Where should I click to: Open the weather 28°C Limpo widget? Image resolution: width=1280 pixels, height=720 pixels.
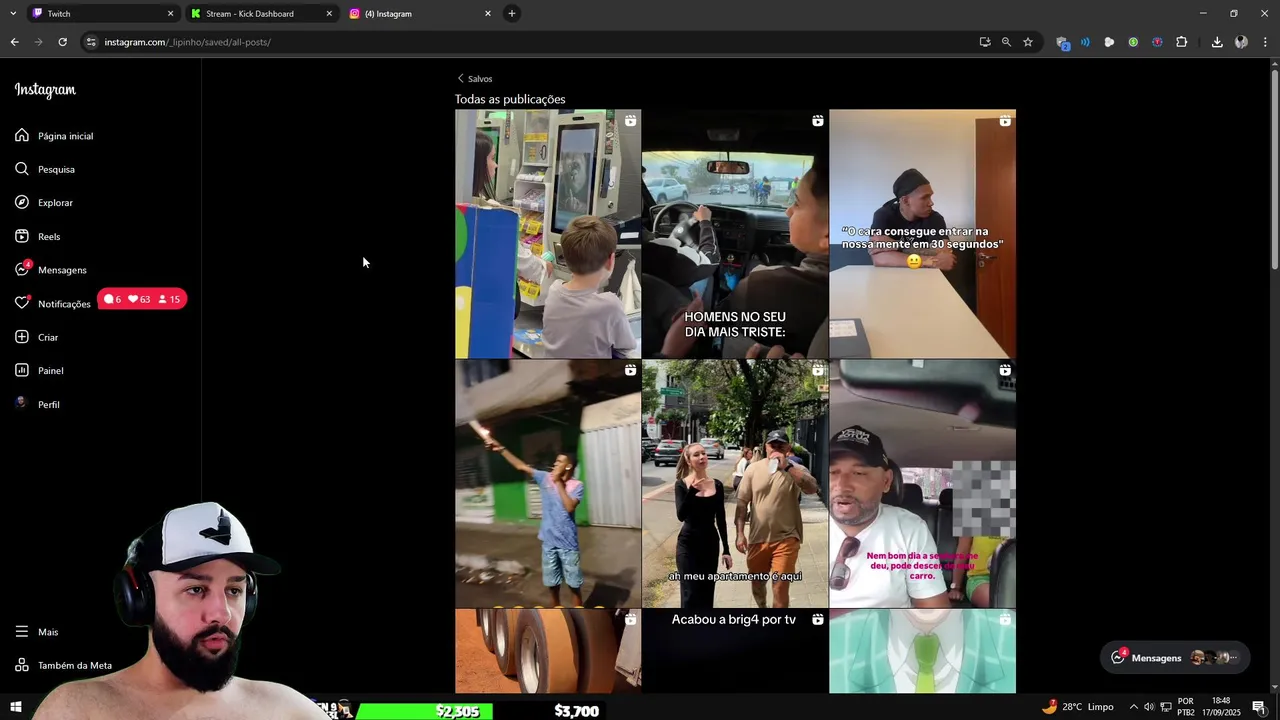[1077, 707]
